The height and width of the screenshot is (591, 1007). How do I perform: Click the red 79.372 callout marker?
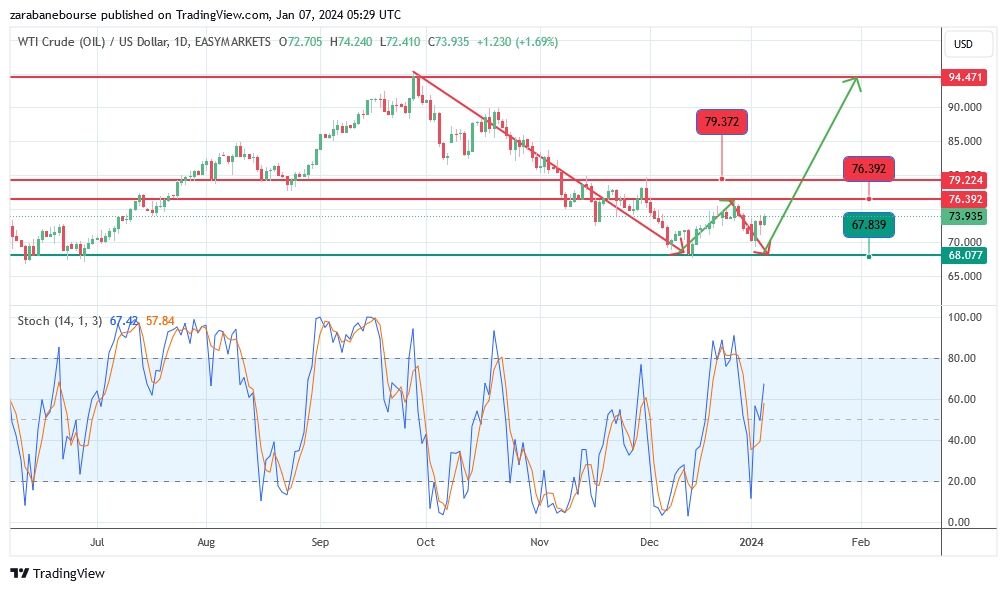coord(721,123)
